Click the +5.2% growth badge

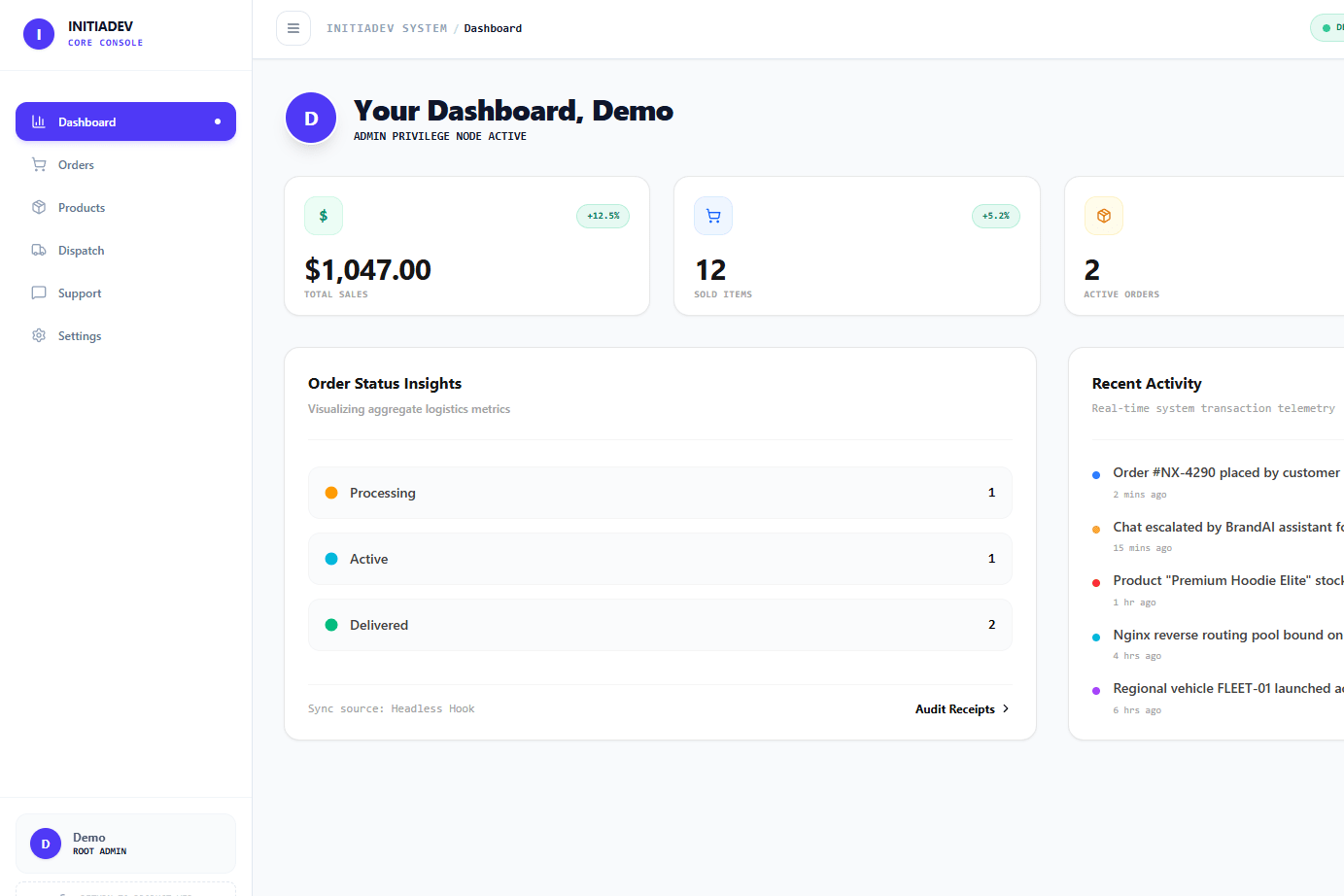tap(995, 216)
